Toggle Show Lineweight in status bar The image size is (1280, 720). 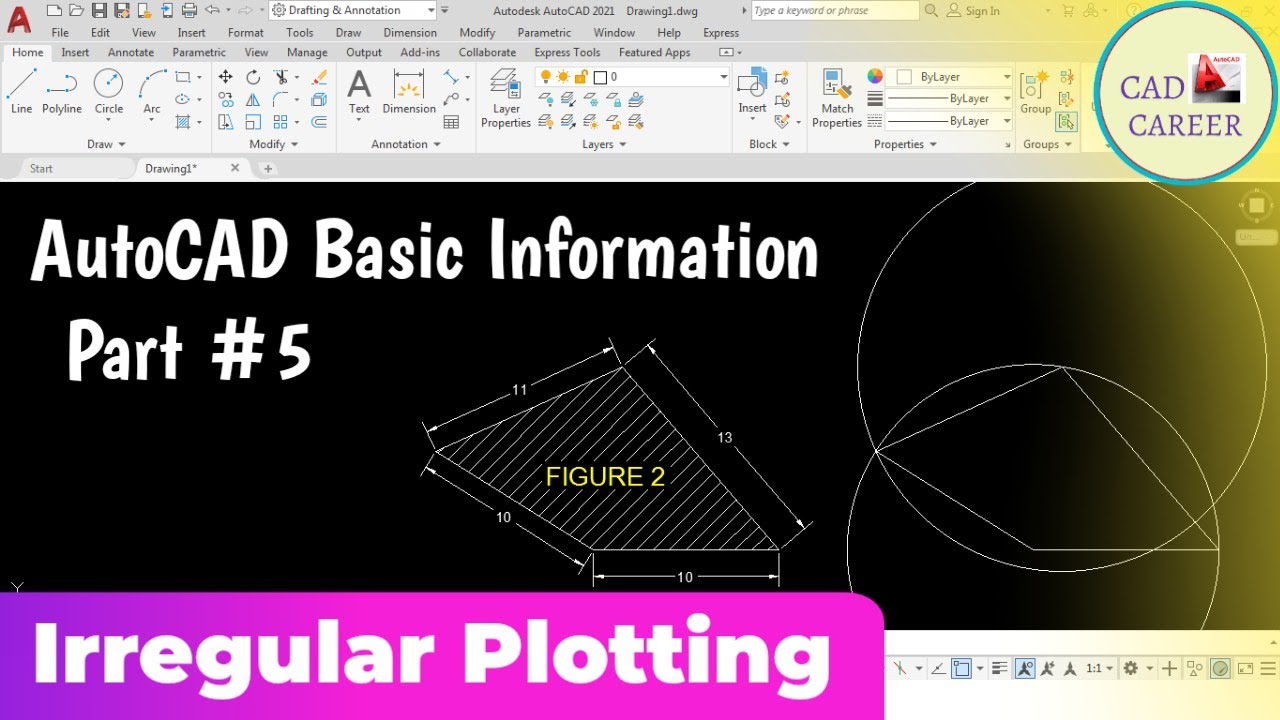point(999,668)
